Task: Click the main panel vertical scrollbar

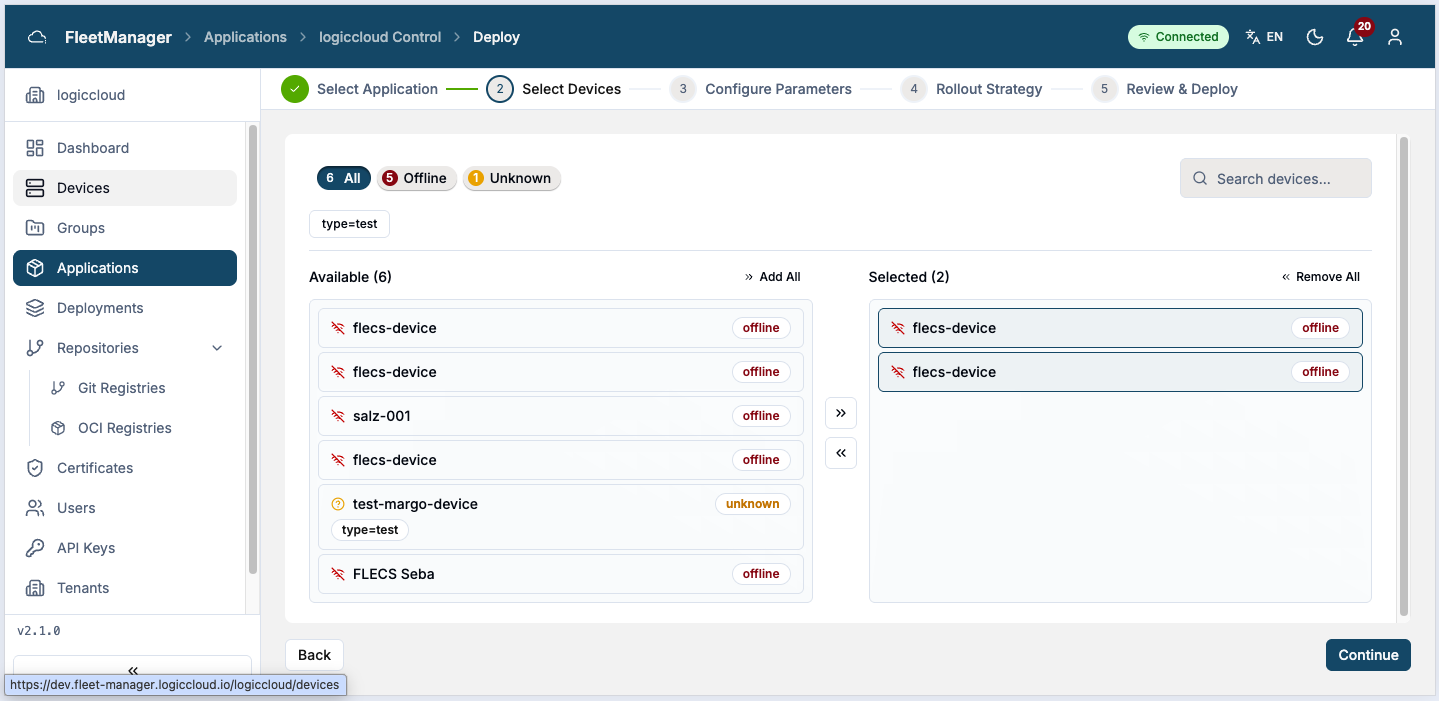Action: point(1404,376)
